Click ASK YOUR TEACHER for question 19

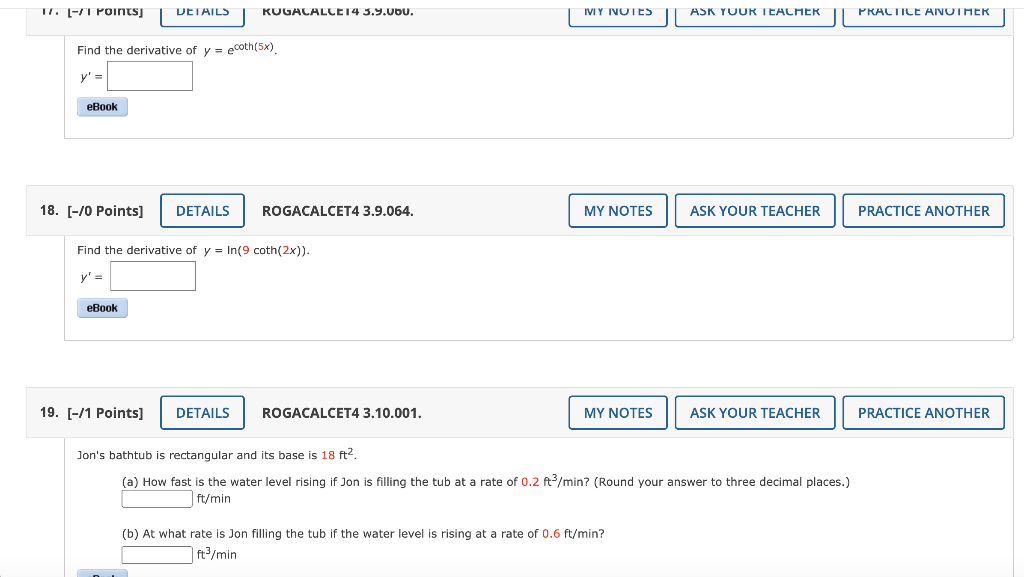tap(755, 413)
